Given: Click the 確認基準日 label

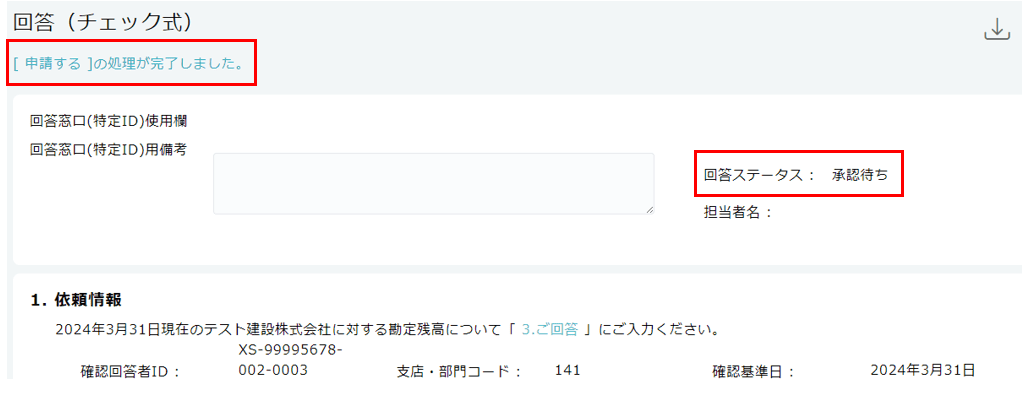Looking at the screenshot, I should coord(753,372).
